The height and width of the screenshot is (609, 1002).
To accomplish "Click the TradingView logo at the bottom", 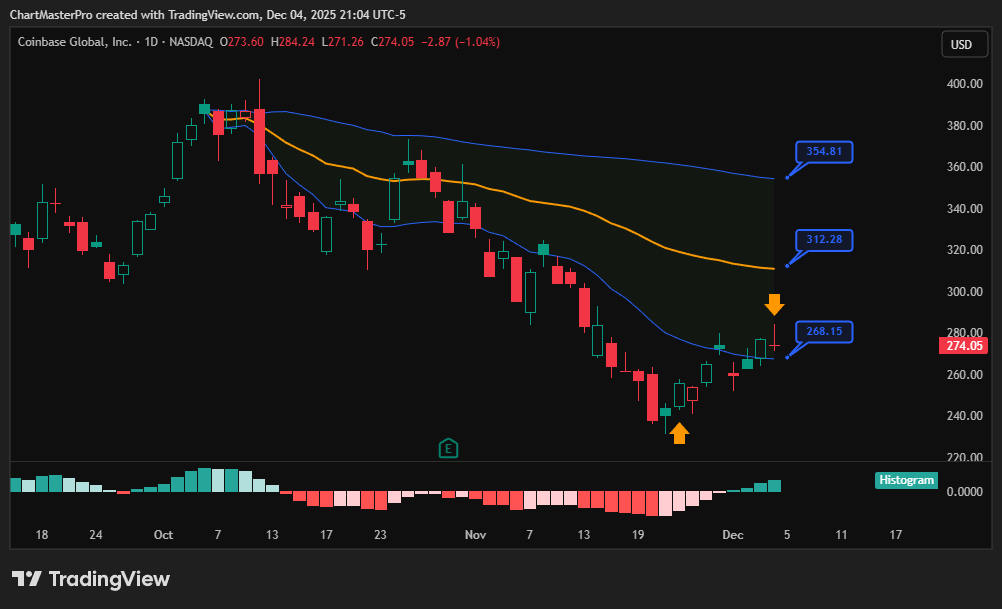I will click(x=91, y=579).
